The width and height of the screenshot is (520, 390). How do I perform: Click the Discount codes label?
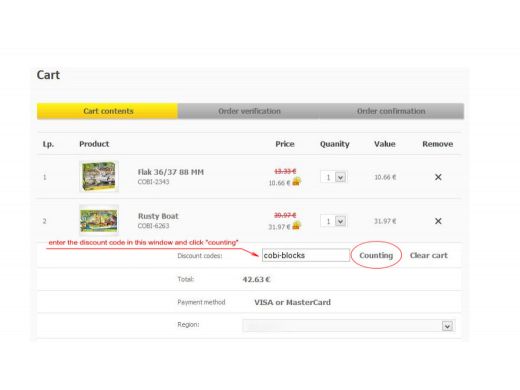point(200,256)
